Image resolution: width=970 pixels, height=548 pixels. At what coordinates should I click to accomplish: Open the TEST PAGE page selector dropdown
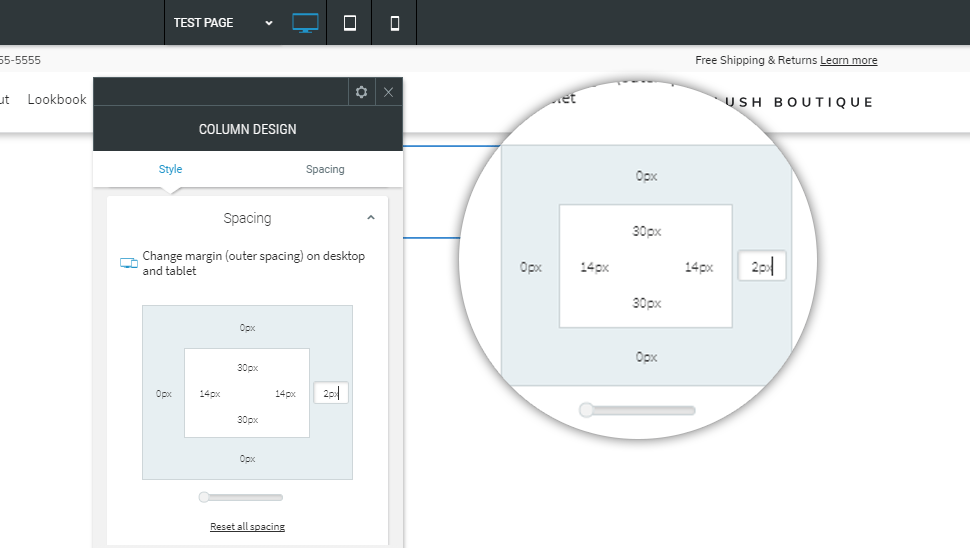point(222,23)
